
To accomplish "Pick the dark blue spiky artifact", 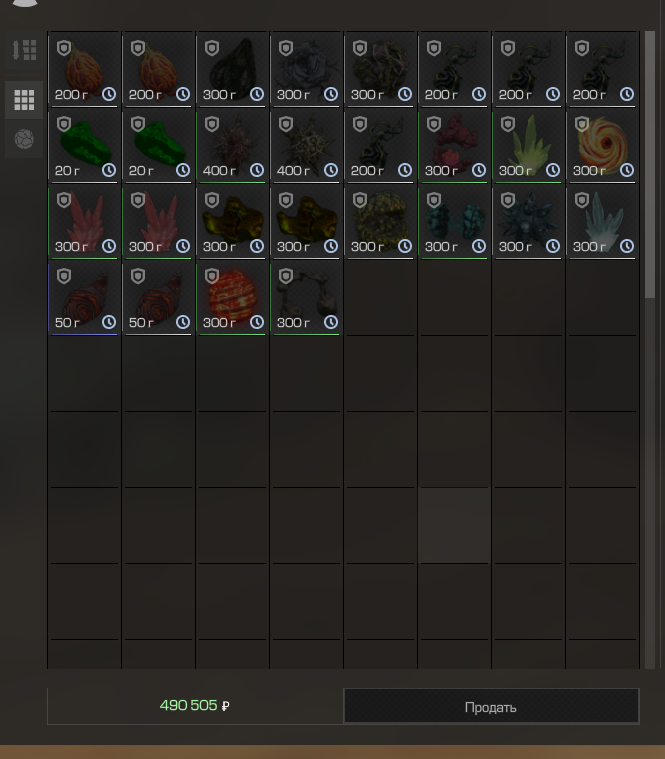I will [529, 222].
